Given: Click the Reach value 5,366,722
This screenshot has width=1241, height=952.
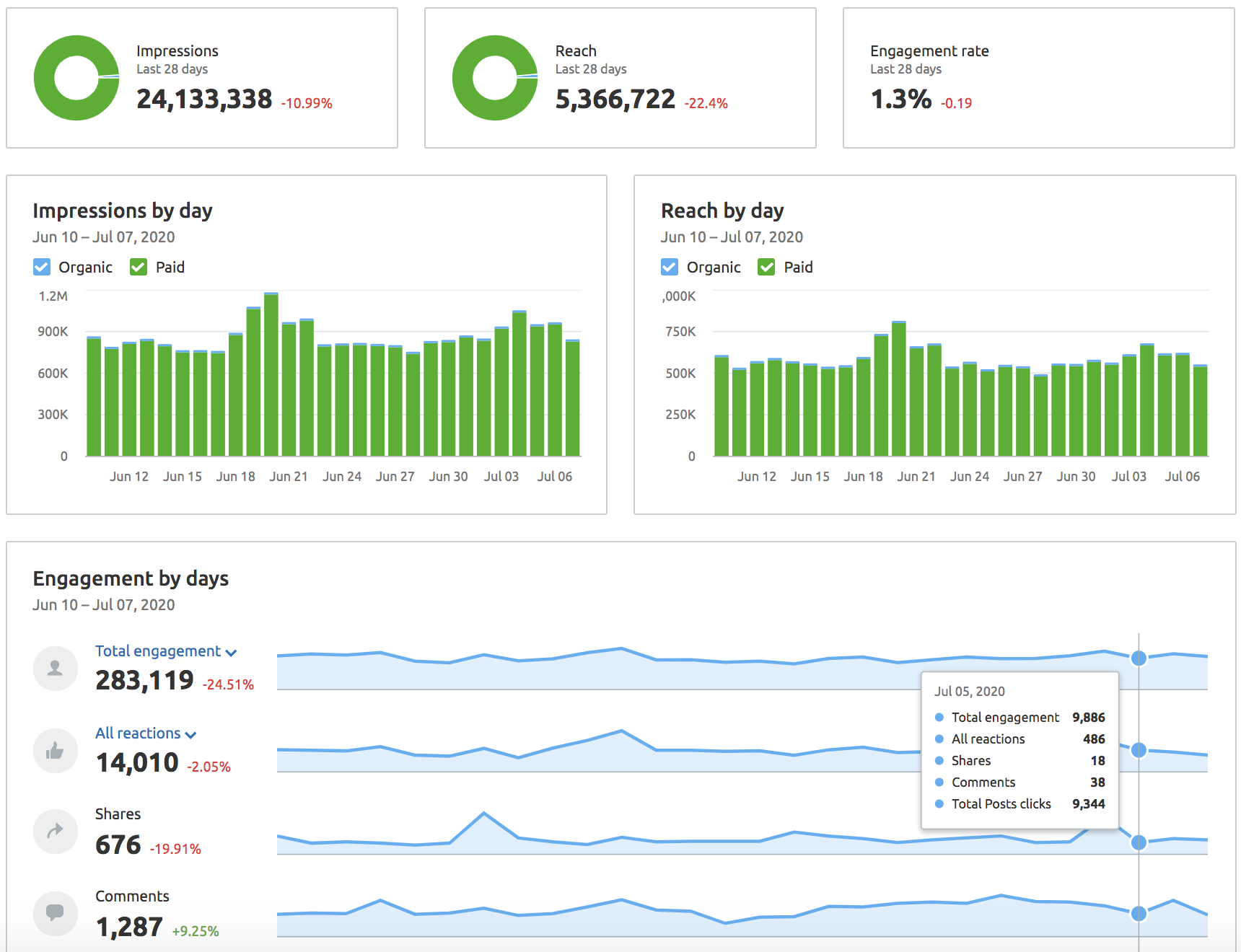Looking at the screenshot, I should 615,100.
